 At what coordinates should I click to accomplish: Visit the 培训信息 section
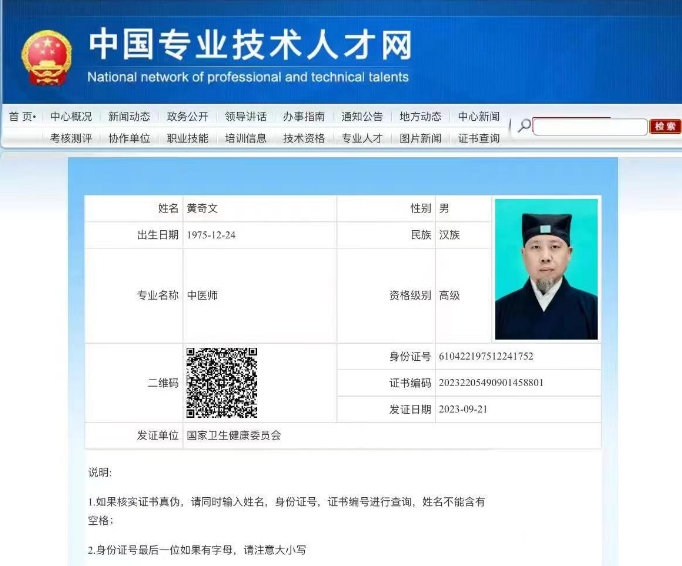point(246,138)
